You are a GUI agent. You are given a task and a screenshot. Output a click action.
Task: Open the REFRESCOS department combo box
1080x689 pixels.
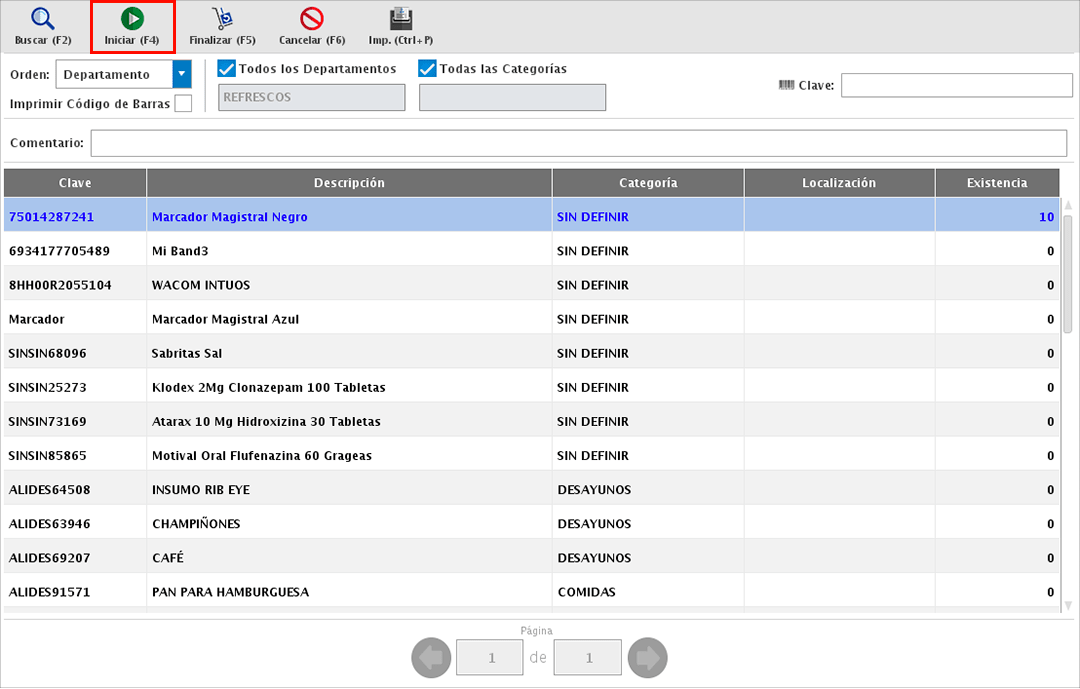click(x=311, y=97)
